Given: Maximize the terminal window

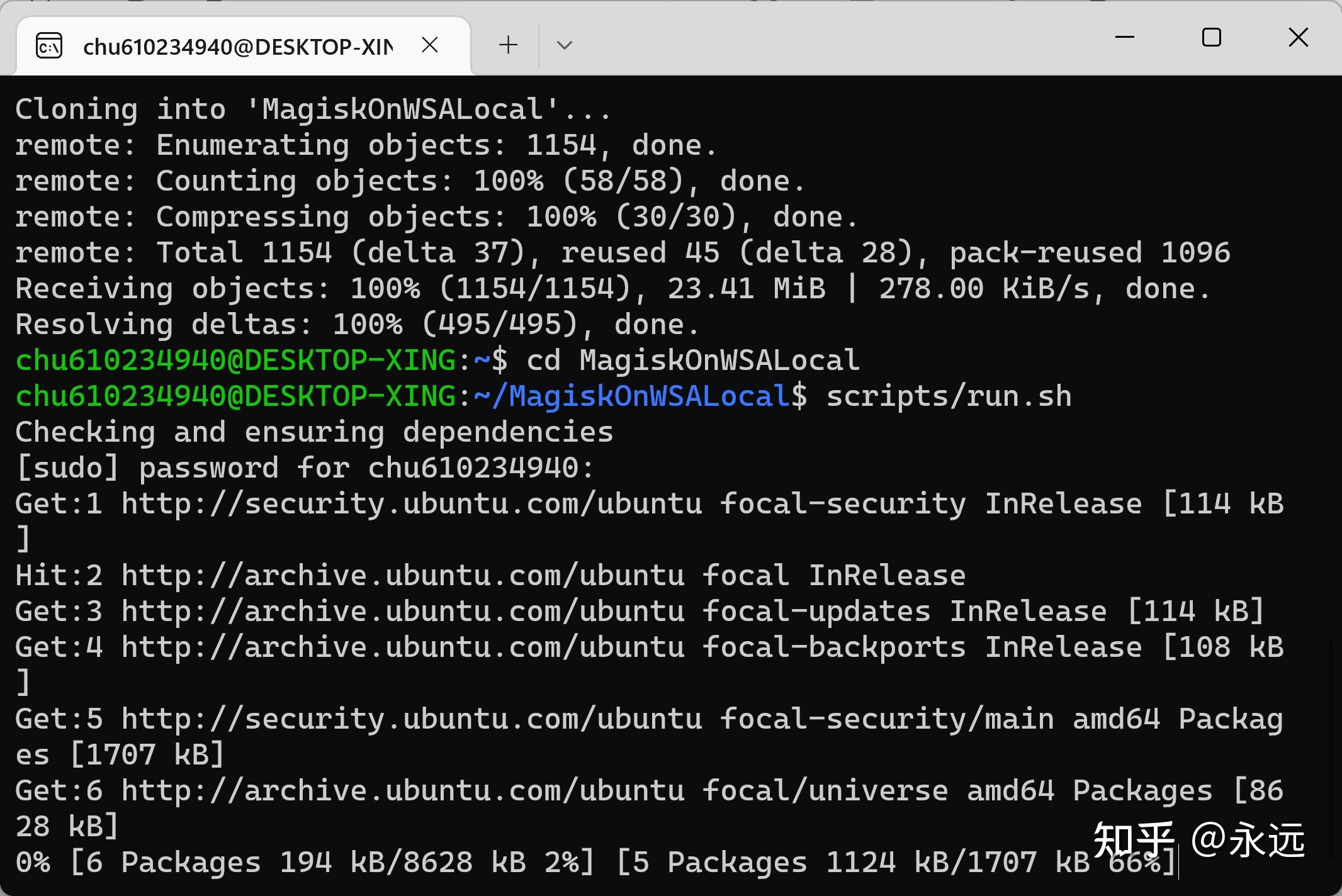Looking at the screenshot, I should [1211, 37].
